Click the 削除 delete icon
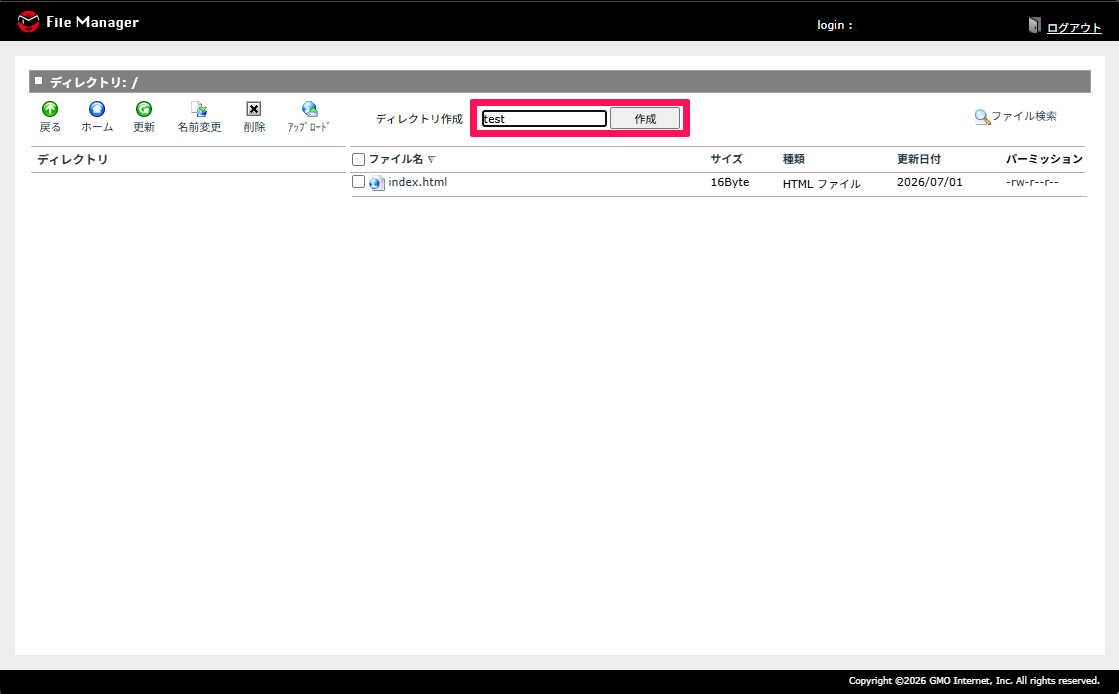Screen dimensions: 1119x694 pyautogui.click(x=254, y=109)
